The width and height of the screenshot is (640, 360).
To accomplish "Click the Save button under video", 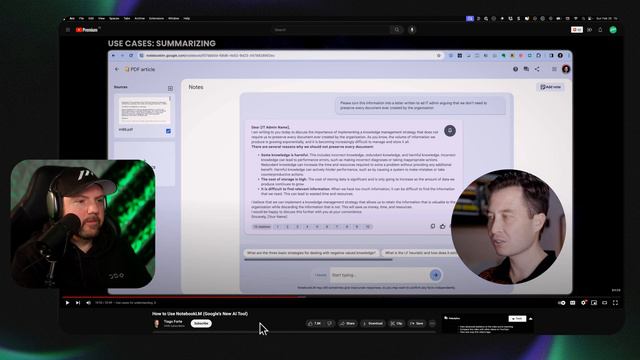I will 417,324.
